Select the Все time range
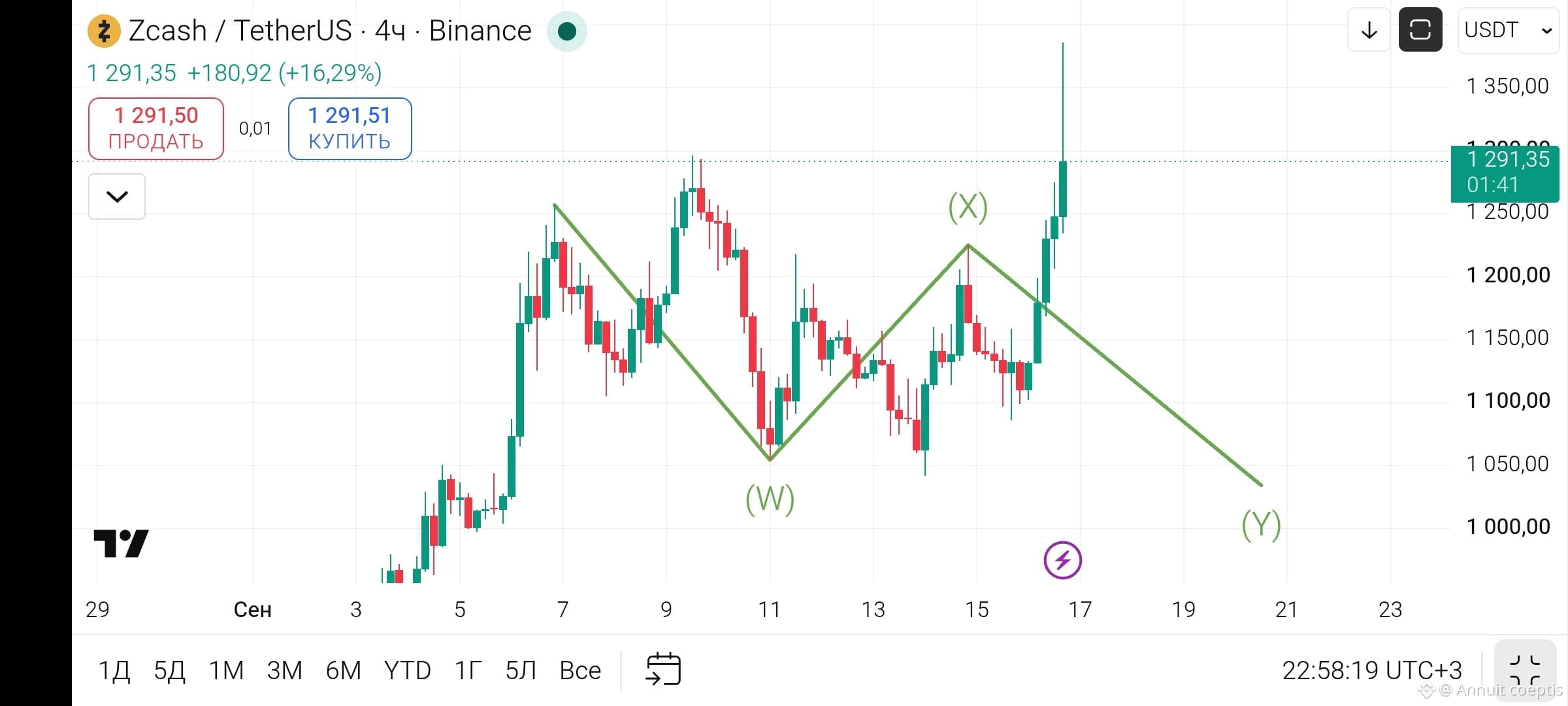This screenshot has width=1568, height=706. coord(580,670)
